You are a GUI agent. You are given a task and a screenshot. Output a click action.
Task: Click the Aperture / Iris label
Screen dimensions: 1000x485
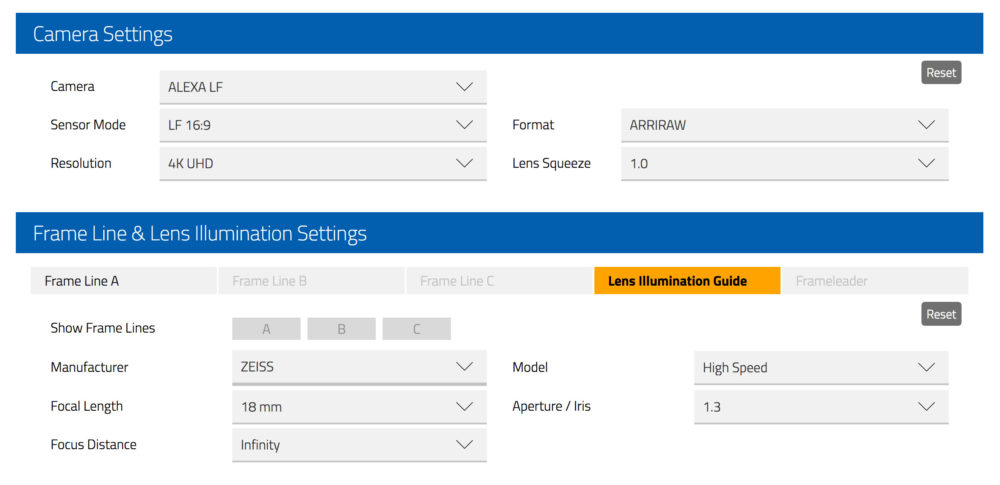552,406
